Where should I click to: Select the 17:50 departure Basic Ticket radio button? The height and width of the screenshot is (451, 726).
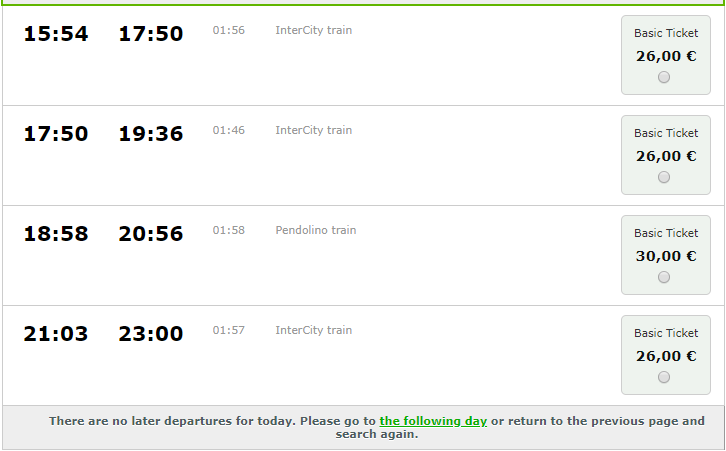664,178
